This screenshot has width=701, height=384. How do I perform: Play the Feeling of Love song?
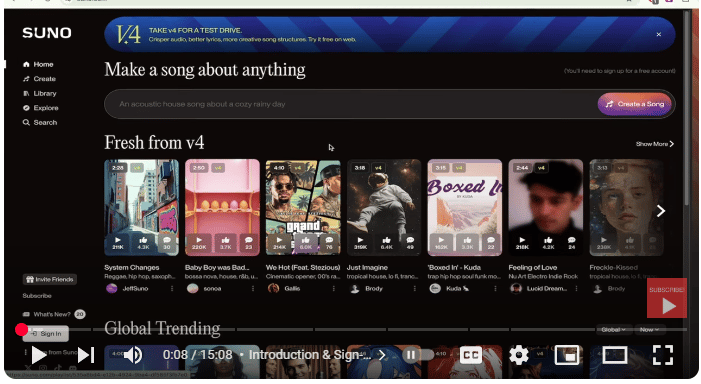click(x=522, y=243)
